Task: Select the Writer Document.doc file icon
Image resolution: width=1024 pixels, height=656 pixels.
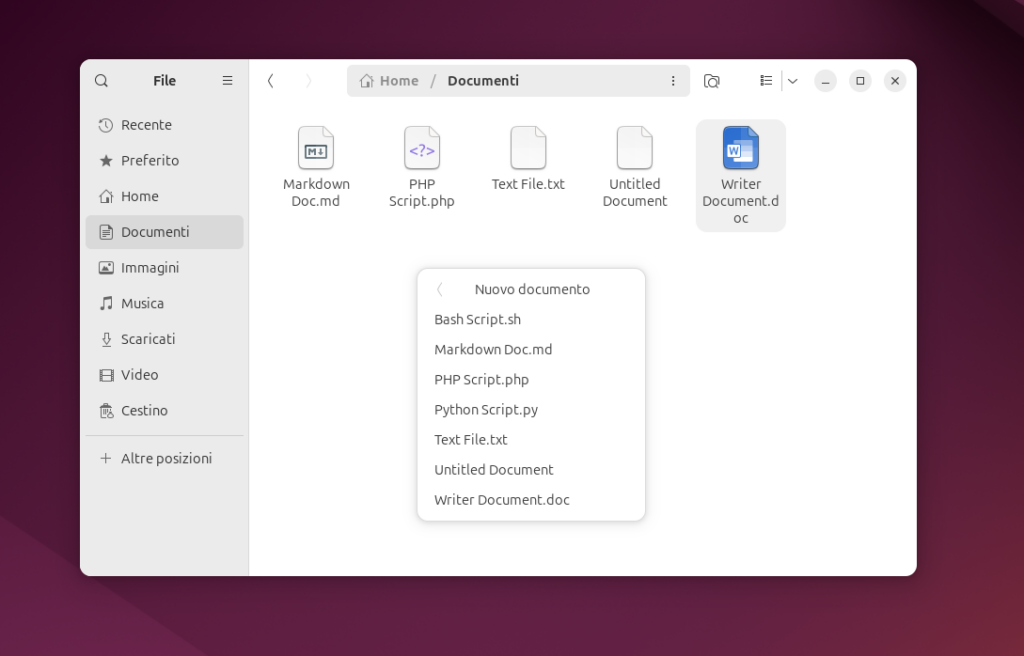Action: pyautogui.click(x=740, y=150)
